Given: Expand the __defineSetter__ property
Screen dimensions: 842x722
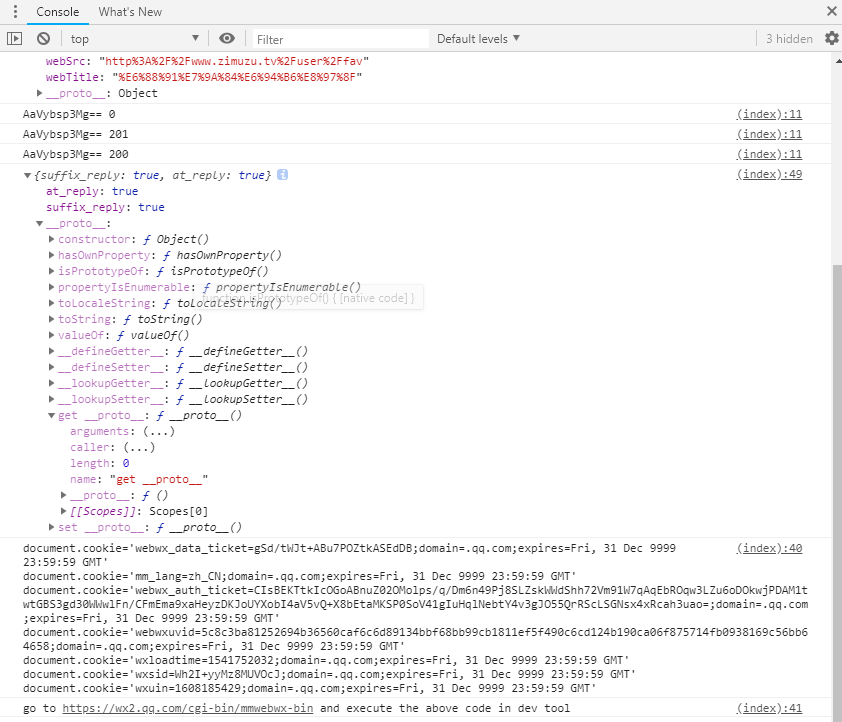Looking at the screenshot, I should [52, 367].
